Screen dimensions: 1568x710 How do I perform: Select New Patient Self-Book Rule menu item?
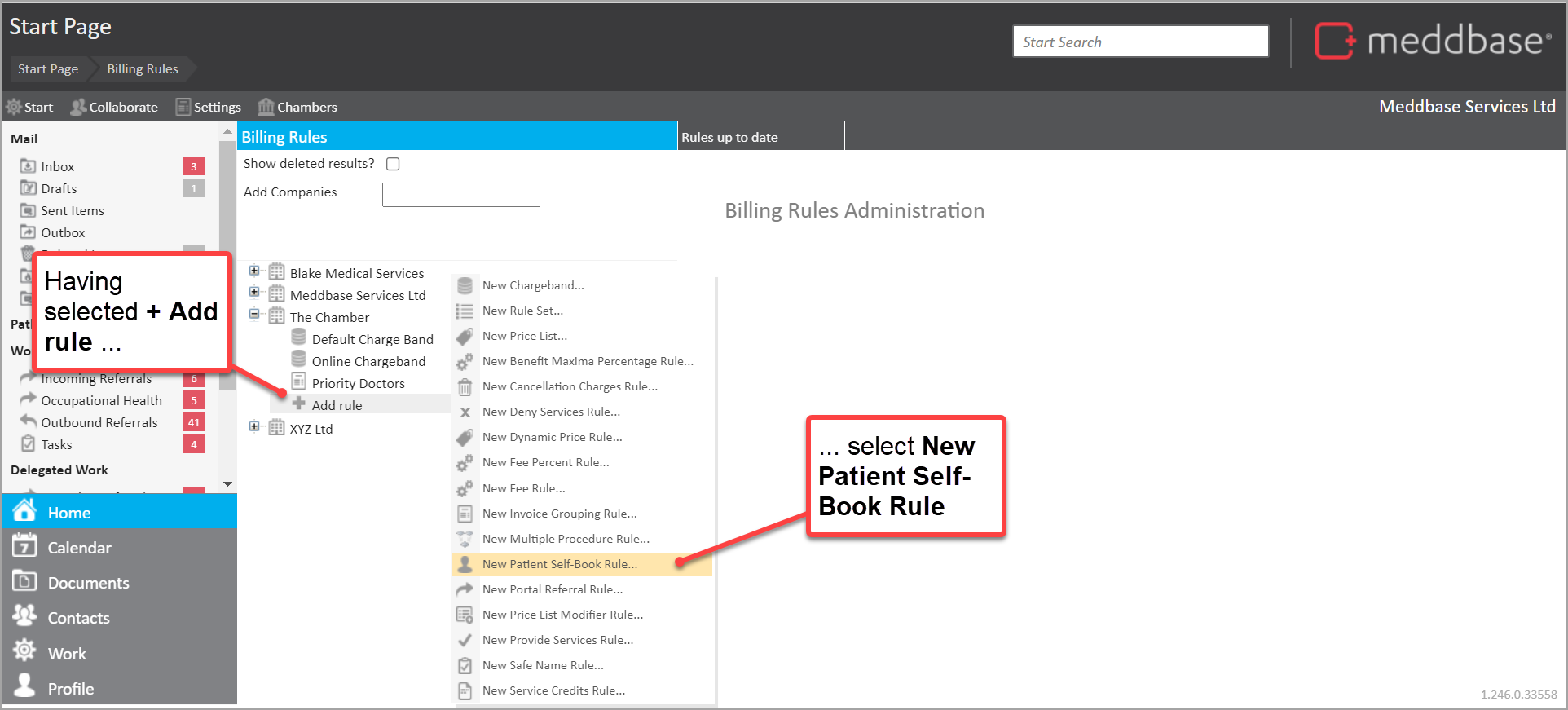559,564
